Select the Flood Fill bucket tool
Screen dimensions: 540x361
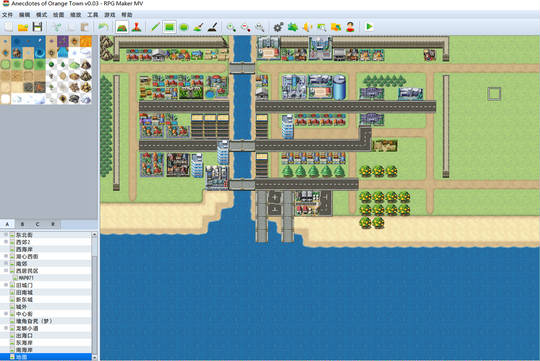pos(198,27)
